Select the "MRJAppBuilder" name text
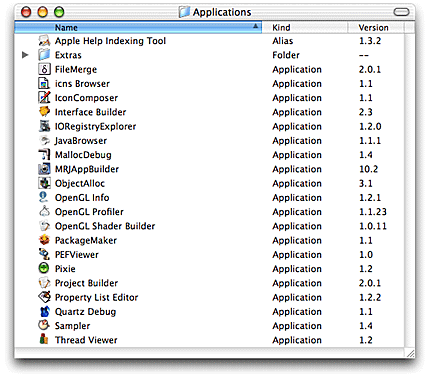The width and height of the screenshot is (428, 377). [87, 169]
